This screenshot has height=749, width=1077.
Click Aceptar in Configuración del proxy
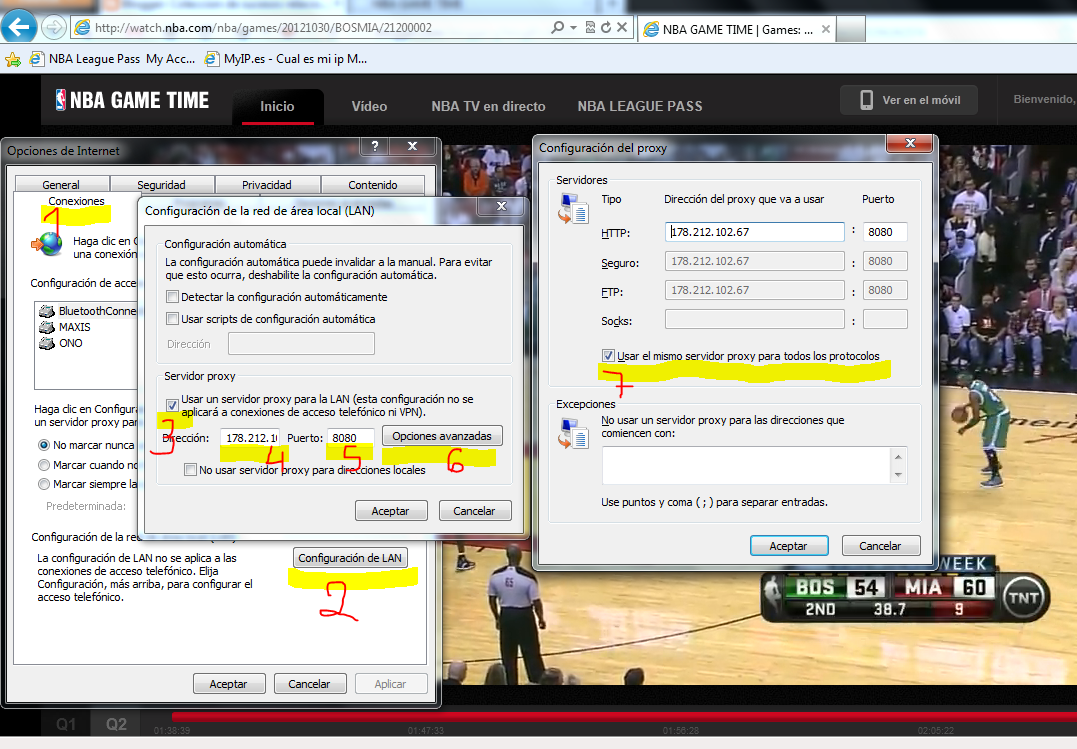(789, 546)
